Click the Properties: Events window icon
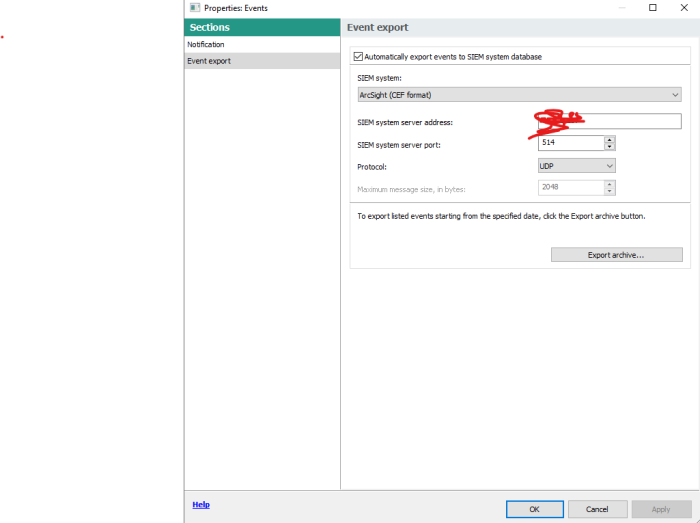This screenshot has height=523, width=700. click(195, 8)
